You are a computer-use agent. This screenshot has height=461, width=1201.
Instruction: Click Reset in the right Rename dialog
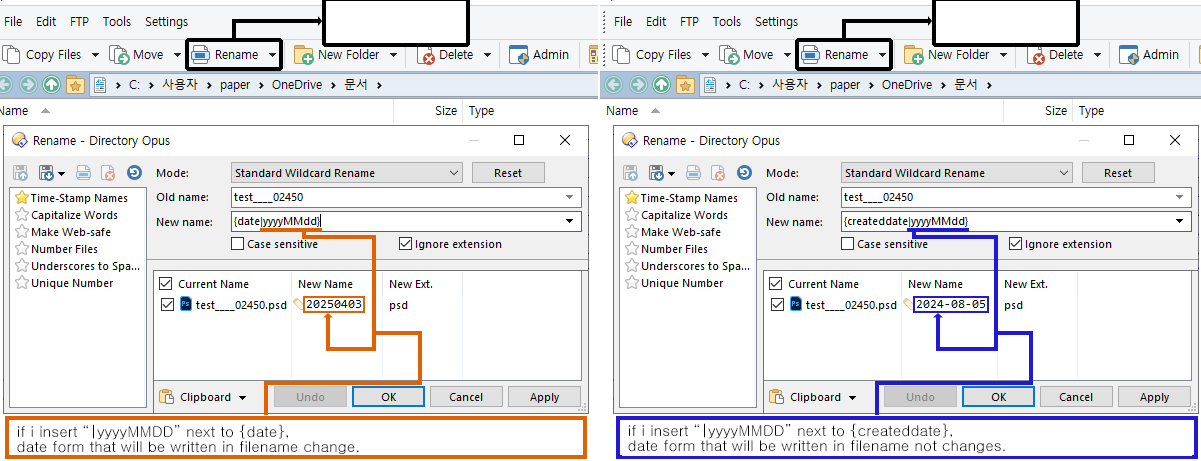coord(1118,173)
